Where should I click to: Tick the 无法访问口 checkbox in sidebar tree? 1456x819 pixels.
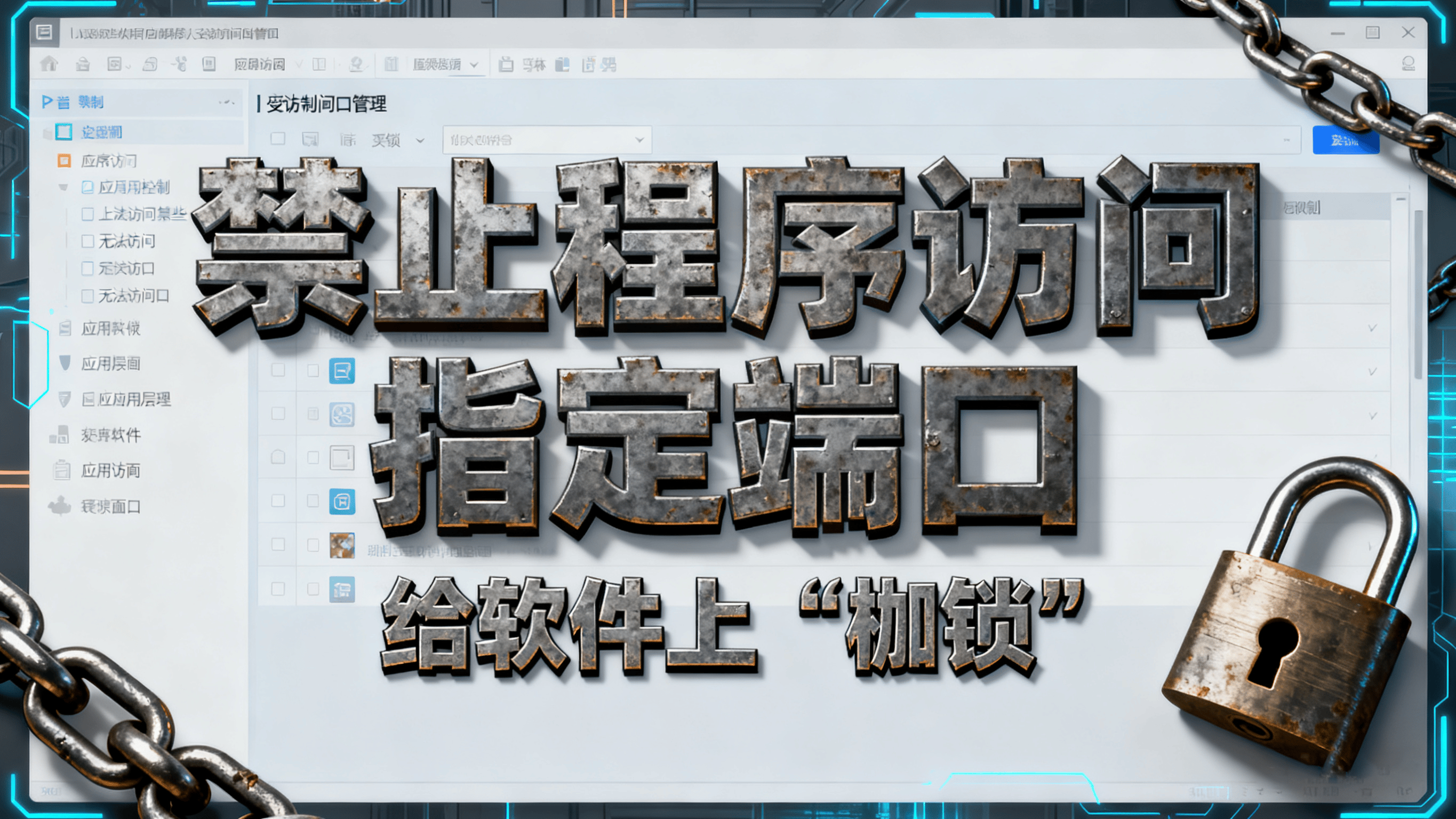tap(87, 296)
